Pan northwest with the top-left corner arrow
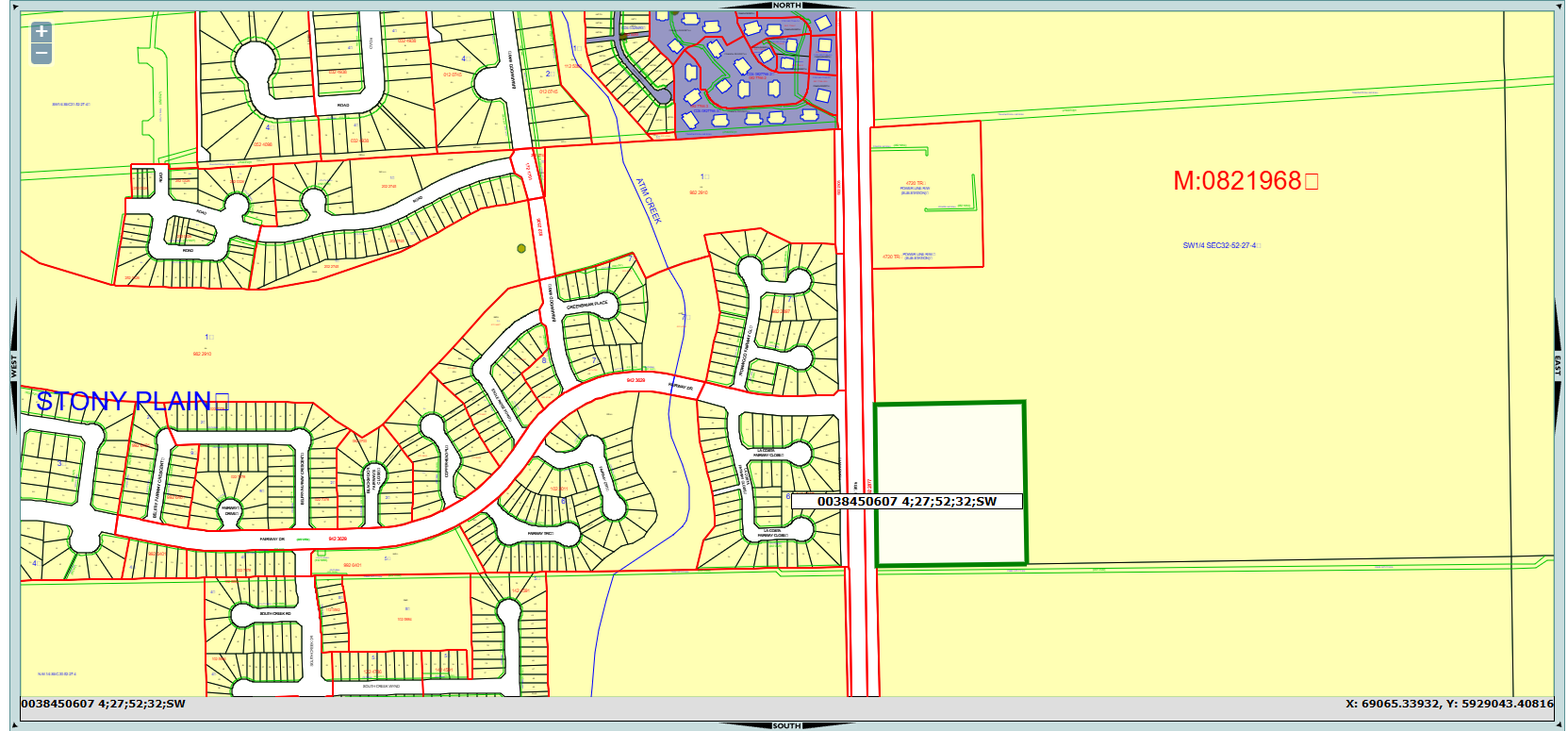This screenshot has width=1568, height=731. [x=14, y=6]
